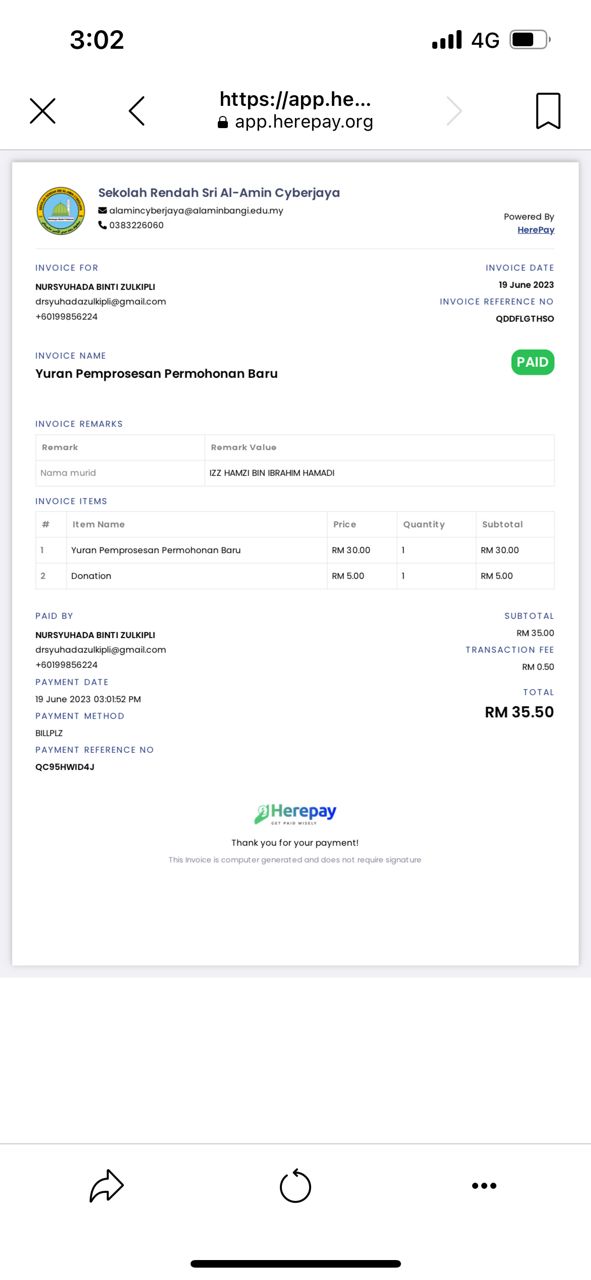591x1280 pixels.
Task: Go back using the left chevron
Action: coord(137,111)
